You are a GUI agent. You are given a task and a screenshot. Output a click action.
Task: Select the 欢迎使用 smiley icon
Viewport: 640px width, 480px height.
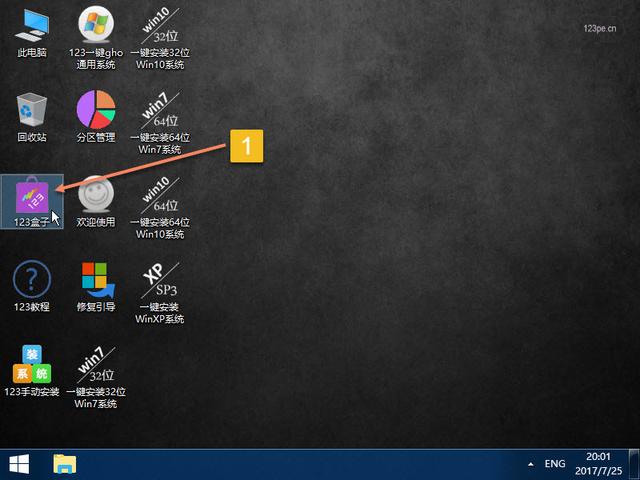tap(96, 202)
